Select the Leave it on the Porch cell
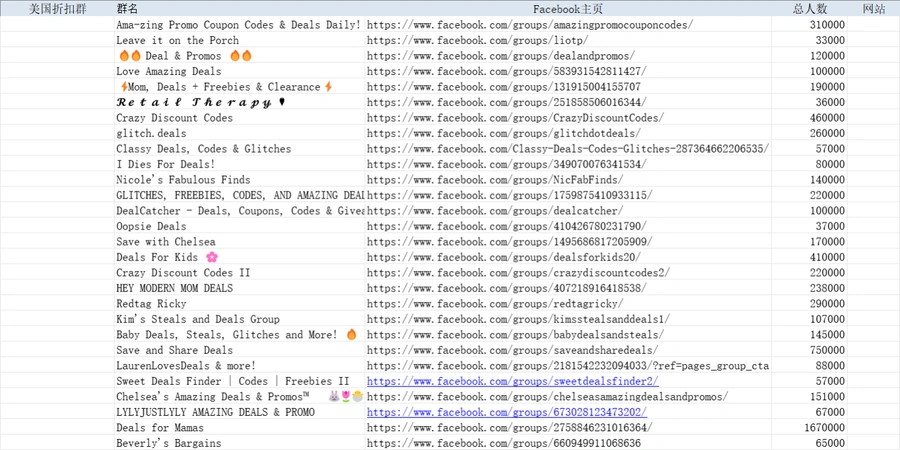 pyautogui.click(x=240, y=40)
